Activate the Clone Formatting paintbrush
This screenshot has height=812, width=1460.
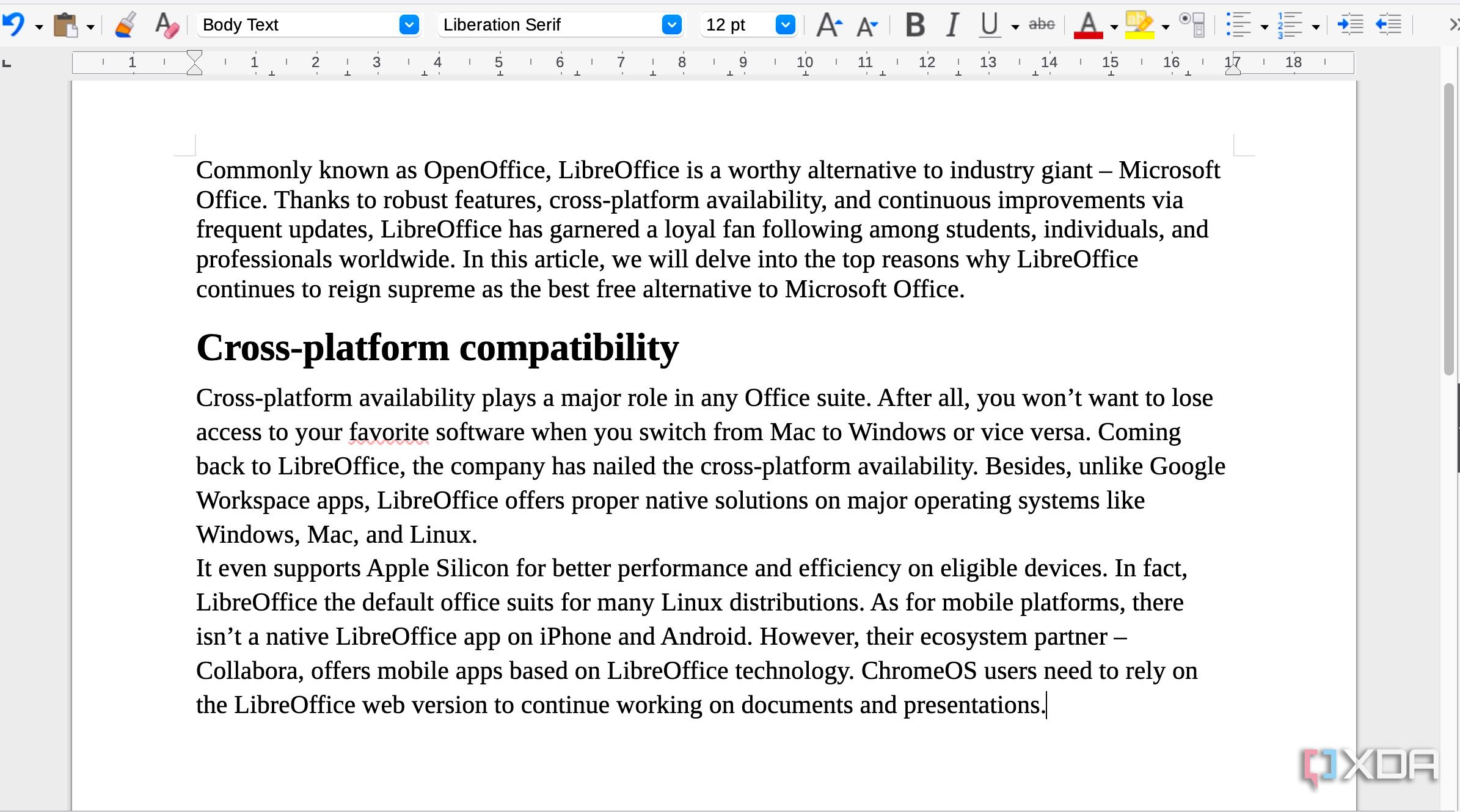pyautogui.click(x=126, y=25)
